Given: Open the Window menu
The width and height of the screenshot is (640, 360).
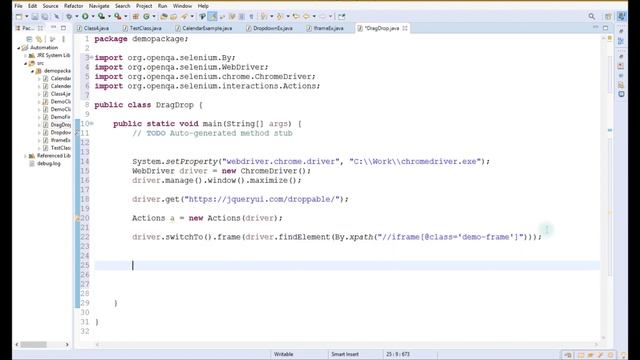Looking at the screenshot, I should (x=182, y=6).
